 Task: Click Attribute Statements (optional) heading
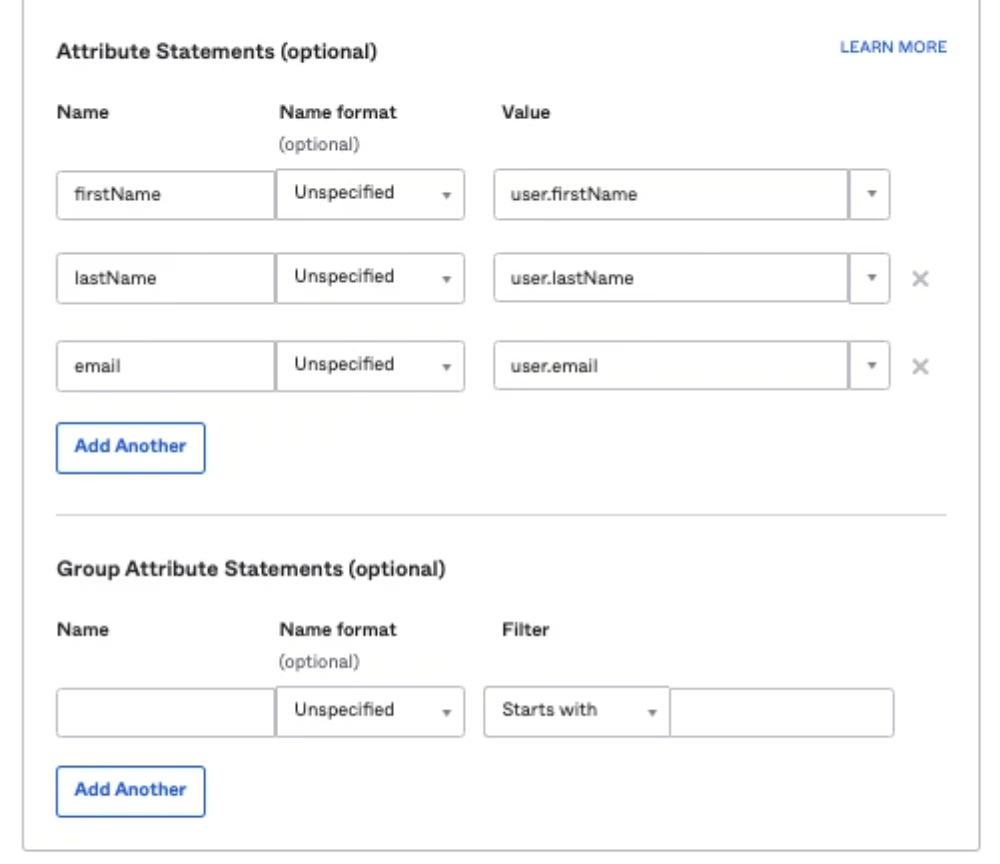click(x=217, y=52)
